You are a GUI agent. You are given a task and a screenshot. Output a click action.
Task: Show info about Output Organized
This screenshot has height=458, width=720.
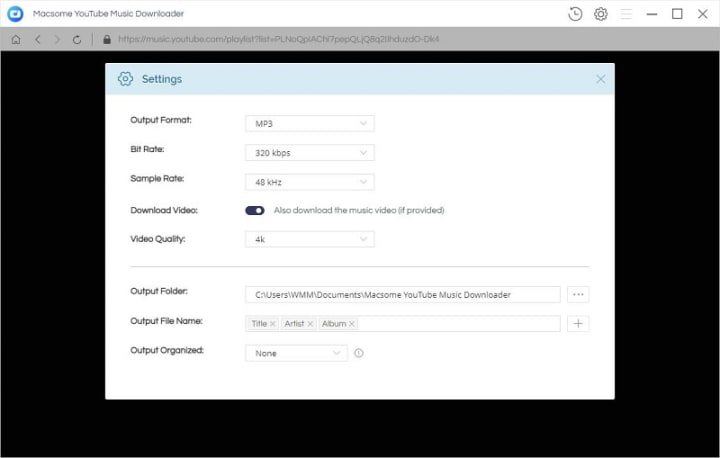click(x=359, y=353)
